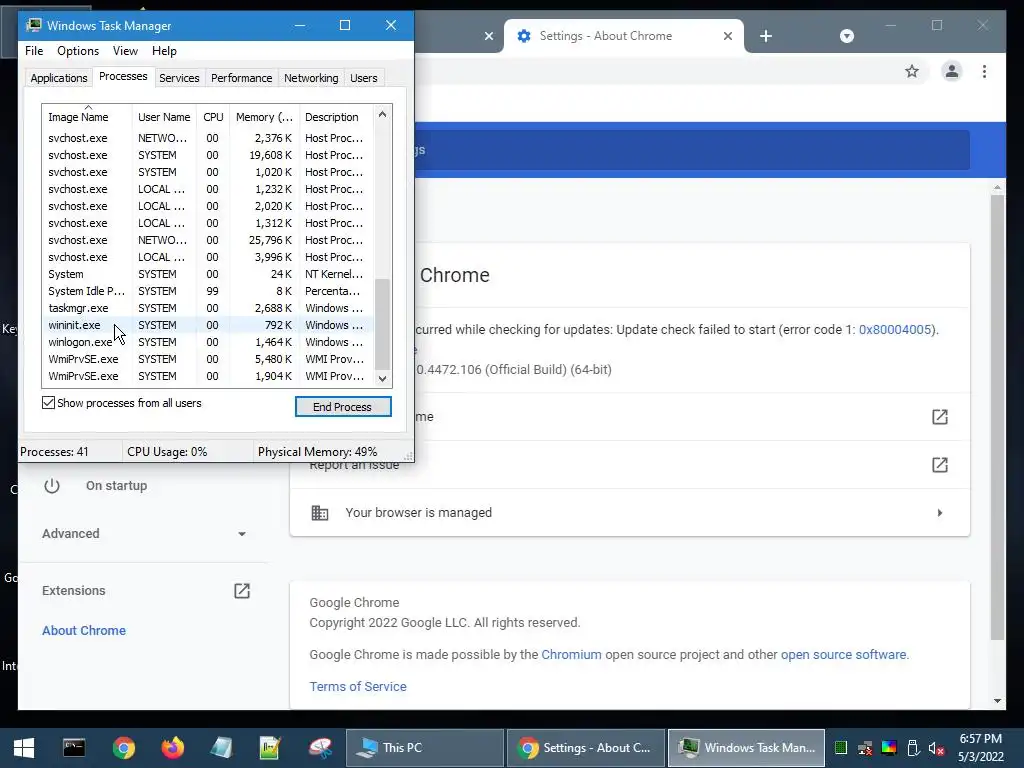Expand Your browser is managed arrow
Viewport: 1024px width, 768px height.
pos(940,513)
